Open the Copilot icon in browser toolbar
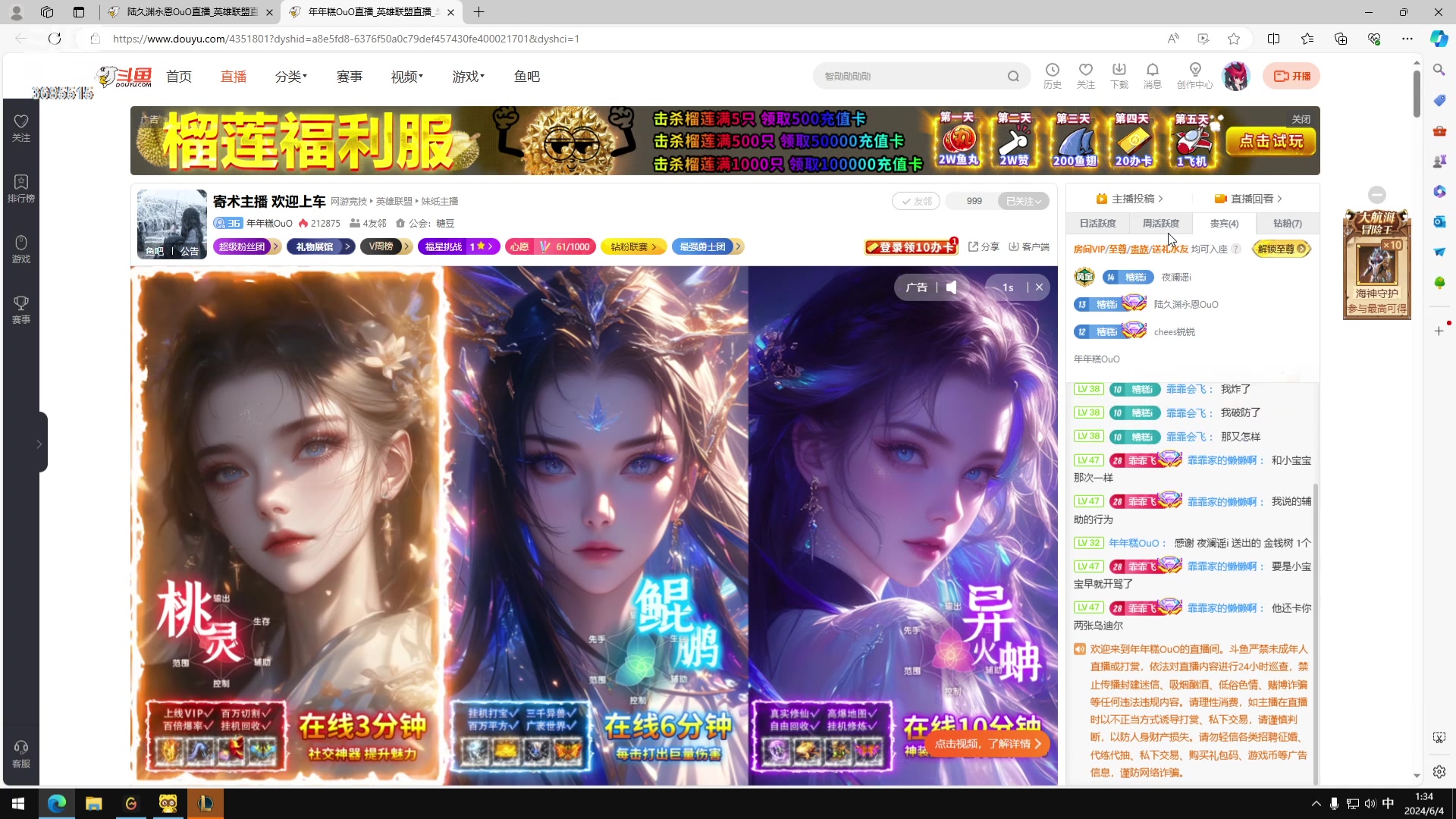The height and width of the screenshot is (819, 1456). click(x=1439, y=39)
